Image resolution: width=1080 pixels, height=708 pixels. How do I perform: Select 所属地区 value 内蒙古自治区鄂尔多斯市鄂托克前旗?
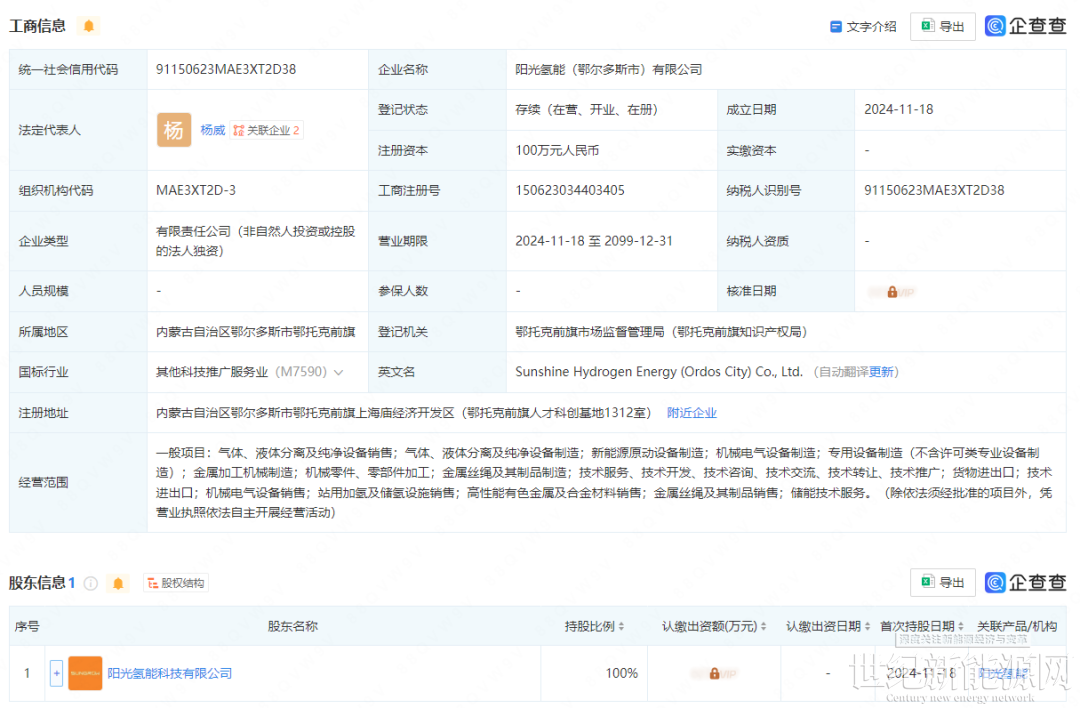click(x=256, y=332)
